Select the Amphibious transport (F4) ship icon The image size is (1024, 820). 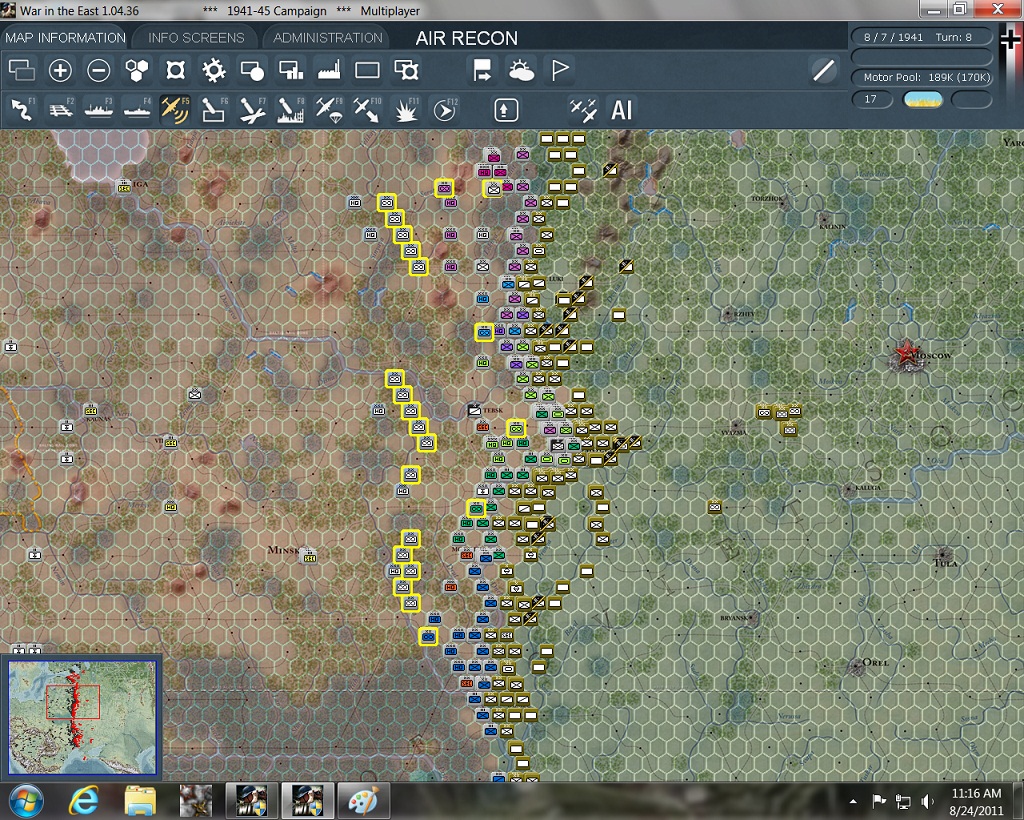pos(137,110)
